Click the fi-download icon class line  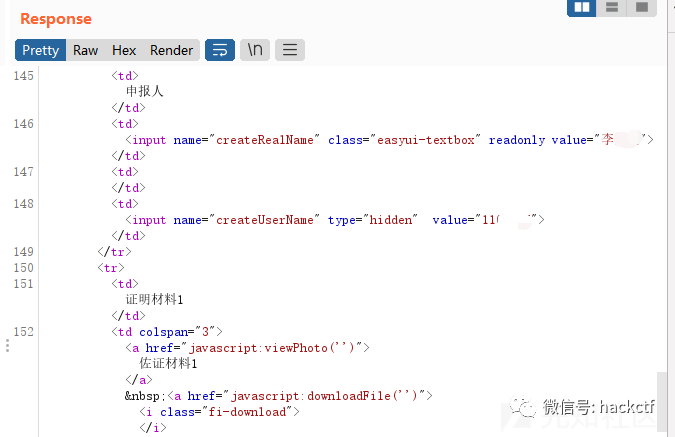pos(220,412)
